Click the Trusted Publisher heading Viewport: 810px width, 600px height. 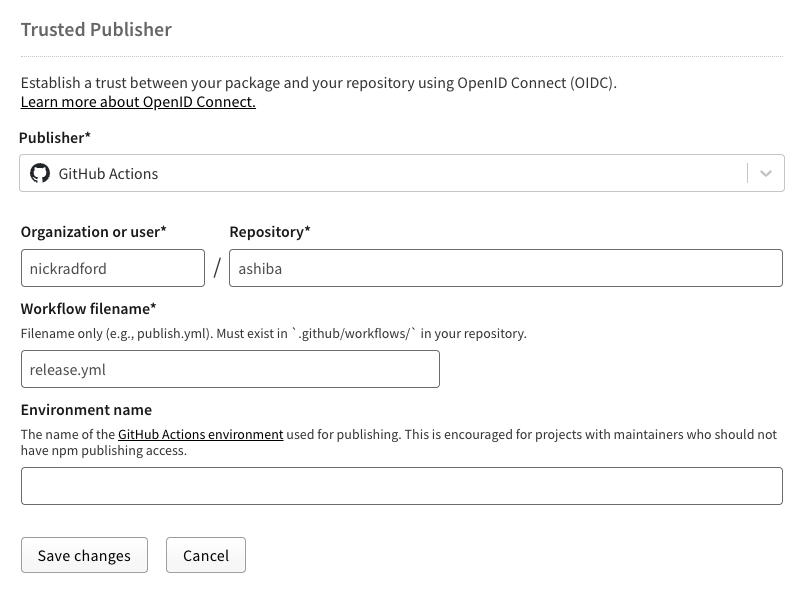coord(95,29)
